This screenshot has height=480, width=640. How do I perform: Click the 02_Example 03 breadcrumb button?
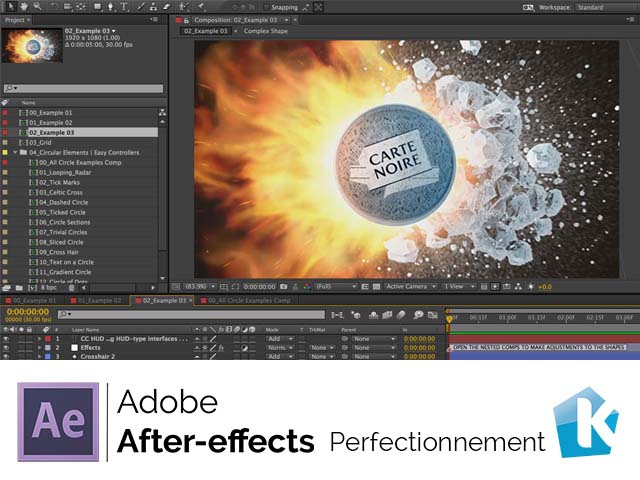[206, 31]
